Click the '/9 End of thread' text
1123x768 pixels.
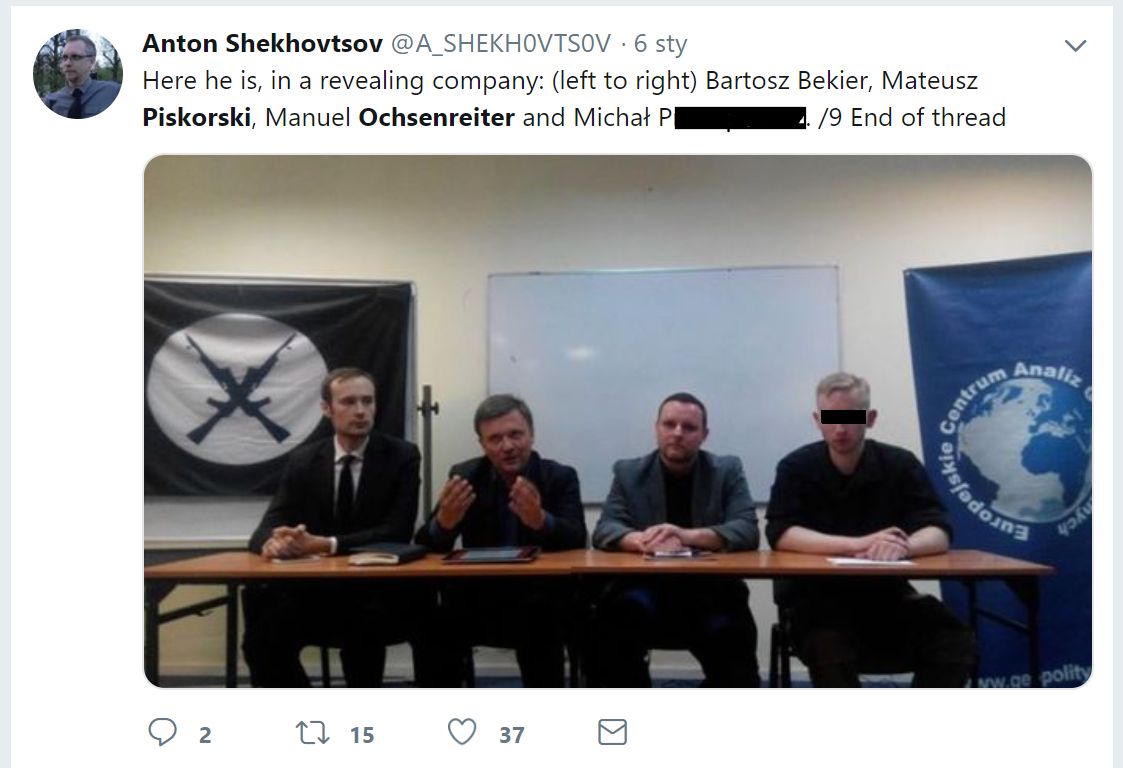click(912, 117)
